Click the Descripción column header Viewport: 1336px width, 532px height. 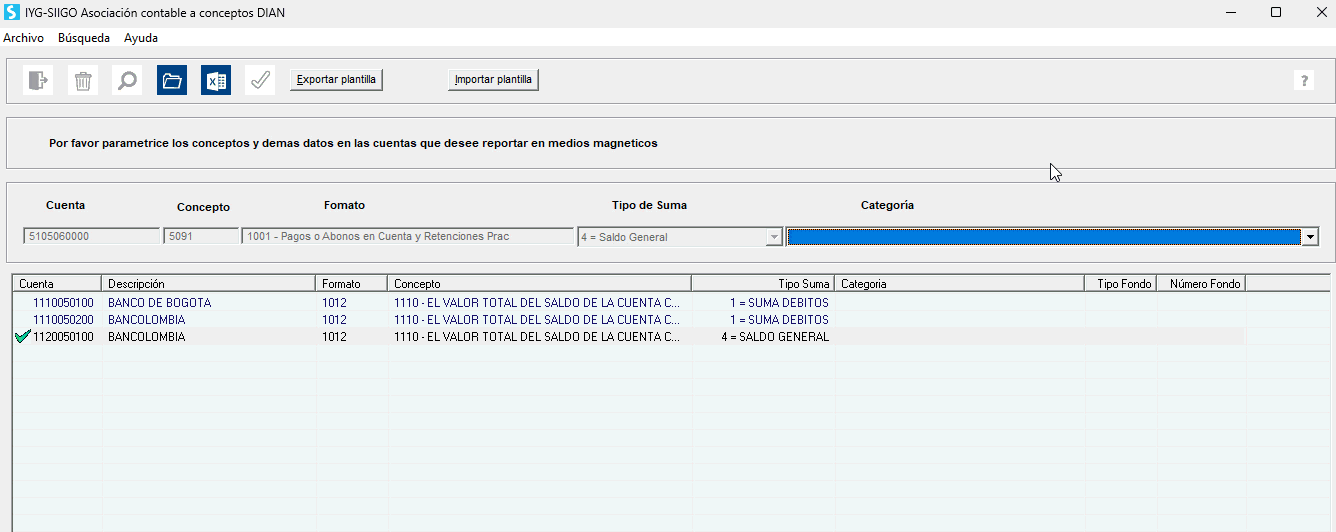[x=208, y=284]
